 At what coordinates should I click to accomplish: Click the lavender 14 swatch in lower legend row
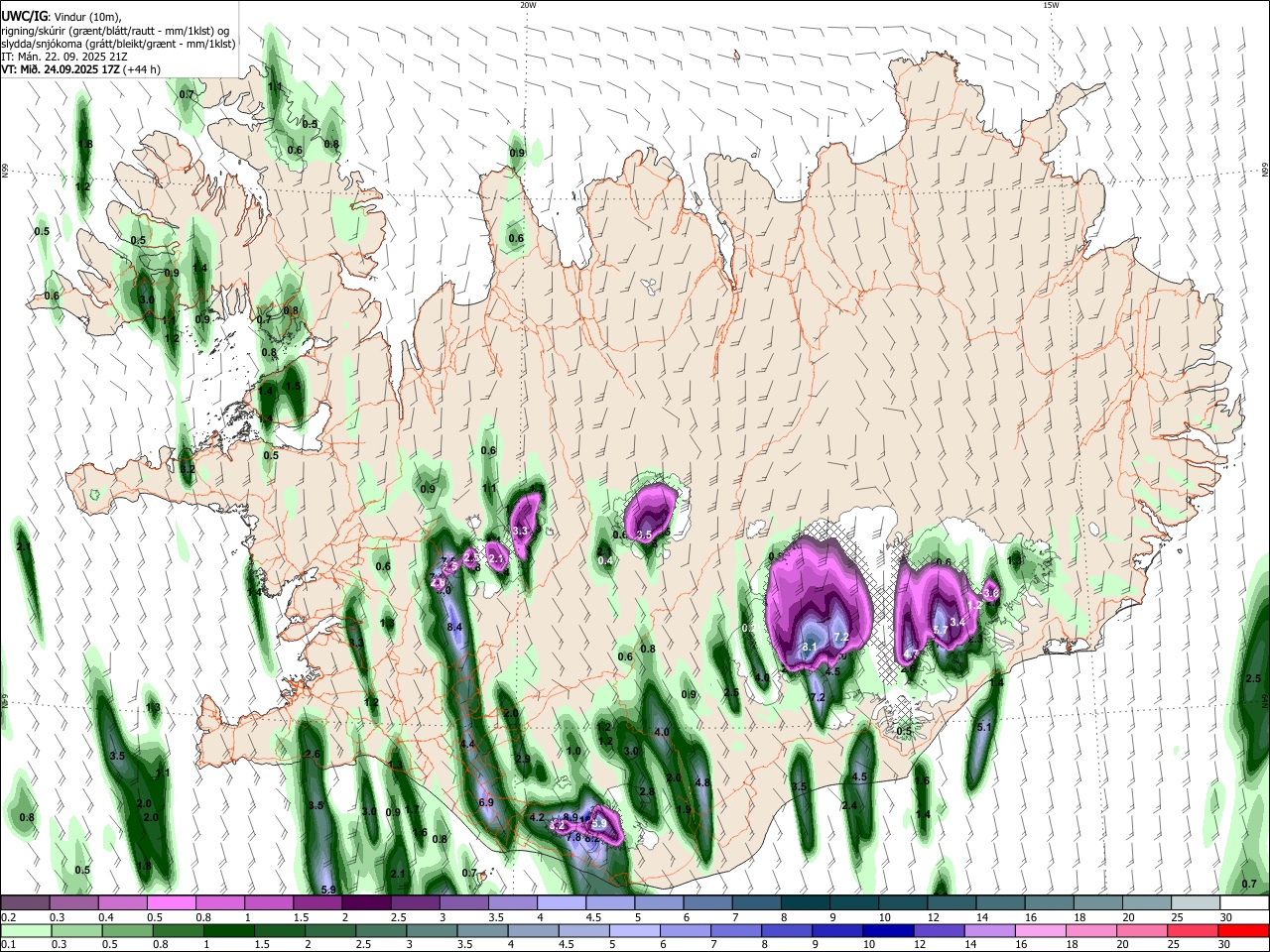click(x=990, y=930)
